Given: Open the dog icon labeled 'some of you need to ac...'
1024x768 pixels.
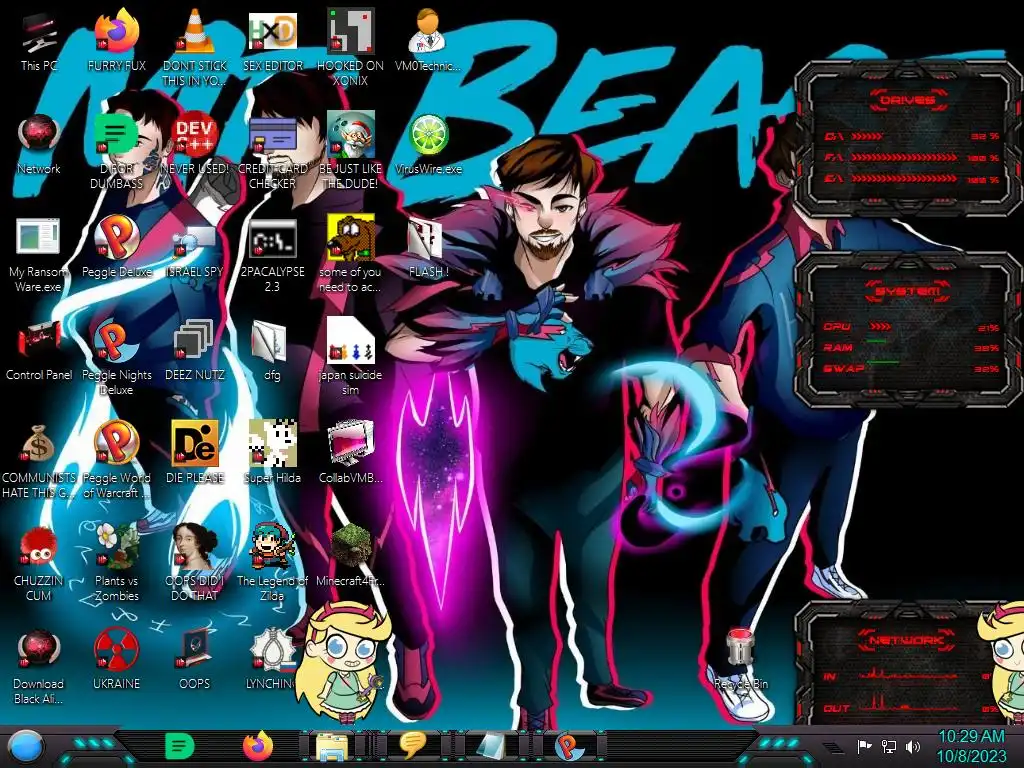Looking at the screenshot, I should (350, 255).
